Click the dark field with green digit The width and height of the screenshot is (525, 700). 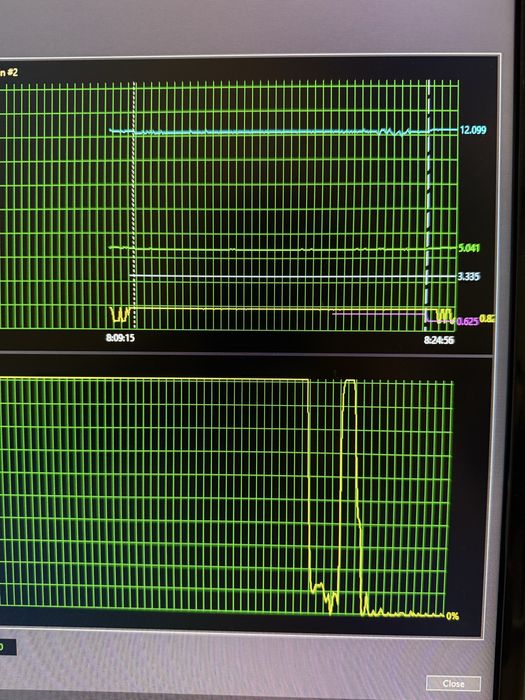click(x=8, y=647)
